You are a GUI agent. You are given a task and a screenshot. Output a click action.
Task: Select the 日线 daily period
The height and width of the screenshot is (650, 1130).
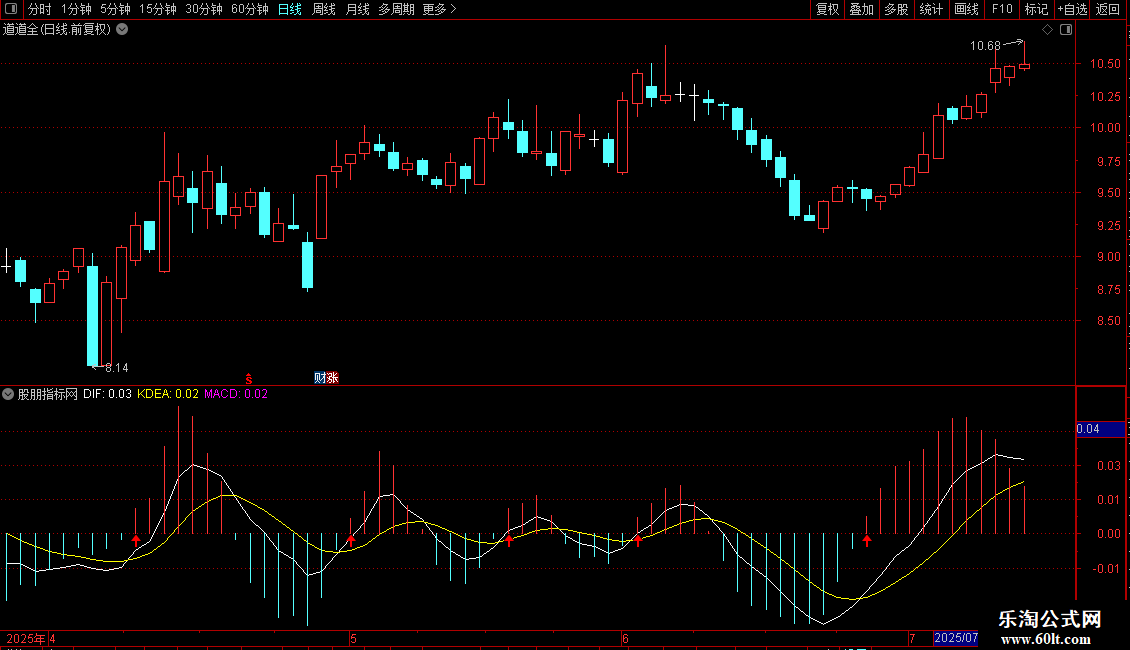(290, 9)
